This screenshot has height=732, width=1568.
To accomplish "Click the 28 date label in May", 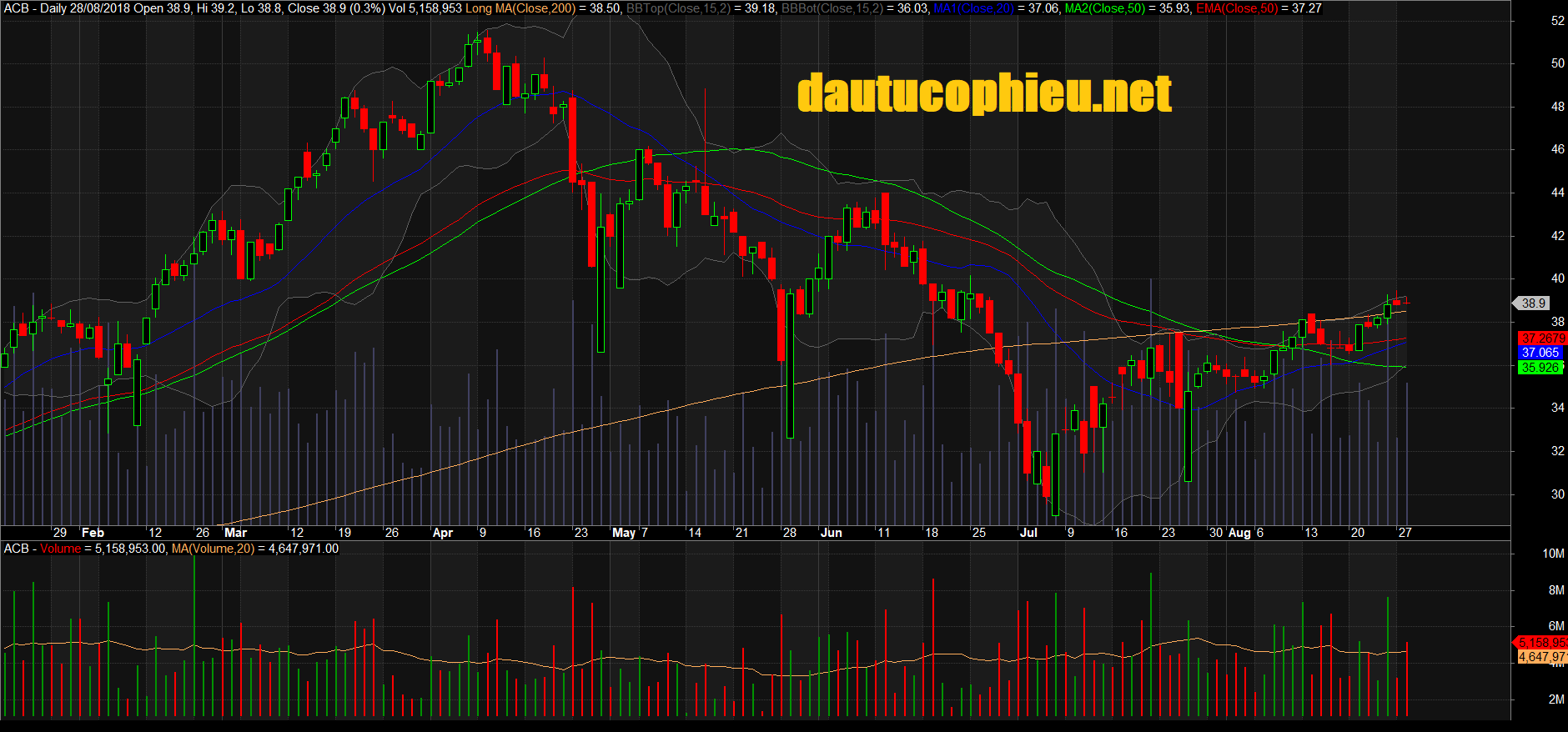I will (x=790, y=533).
